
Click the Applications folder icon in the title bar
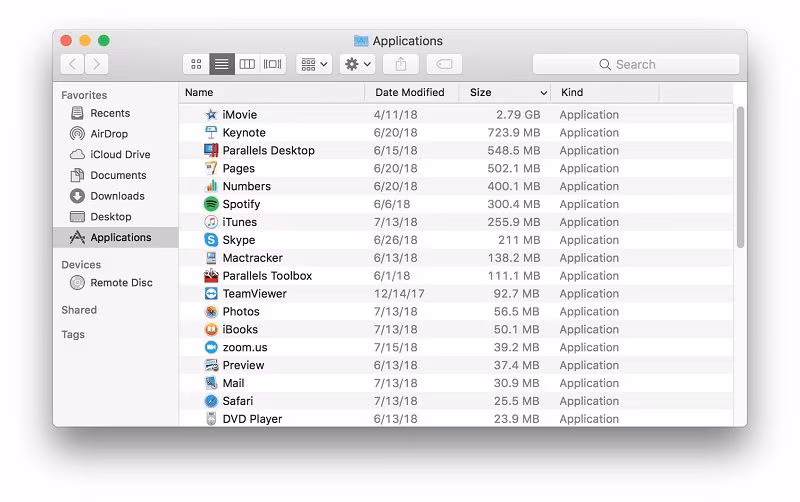pos(361,41)
